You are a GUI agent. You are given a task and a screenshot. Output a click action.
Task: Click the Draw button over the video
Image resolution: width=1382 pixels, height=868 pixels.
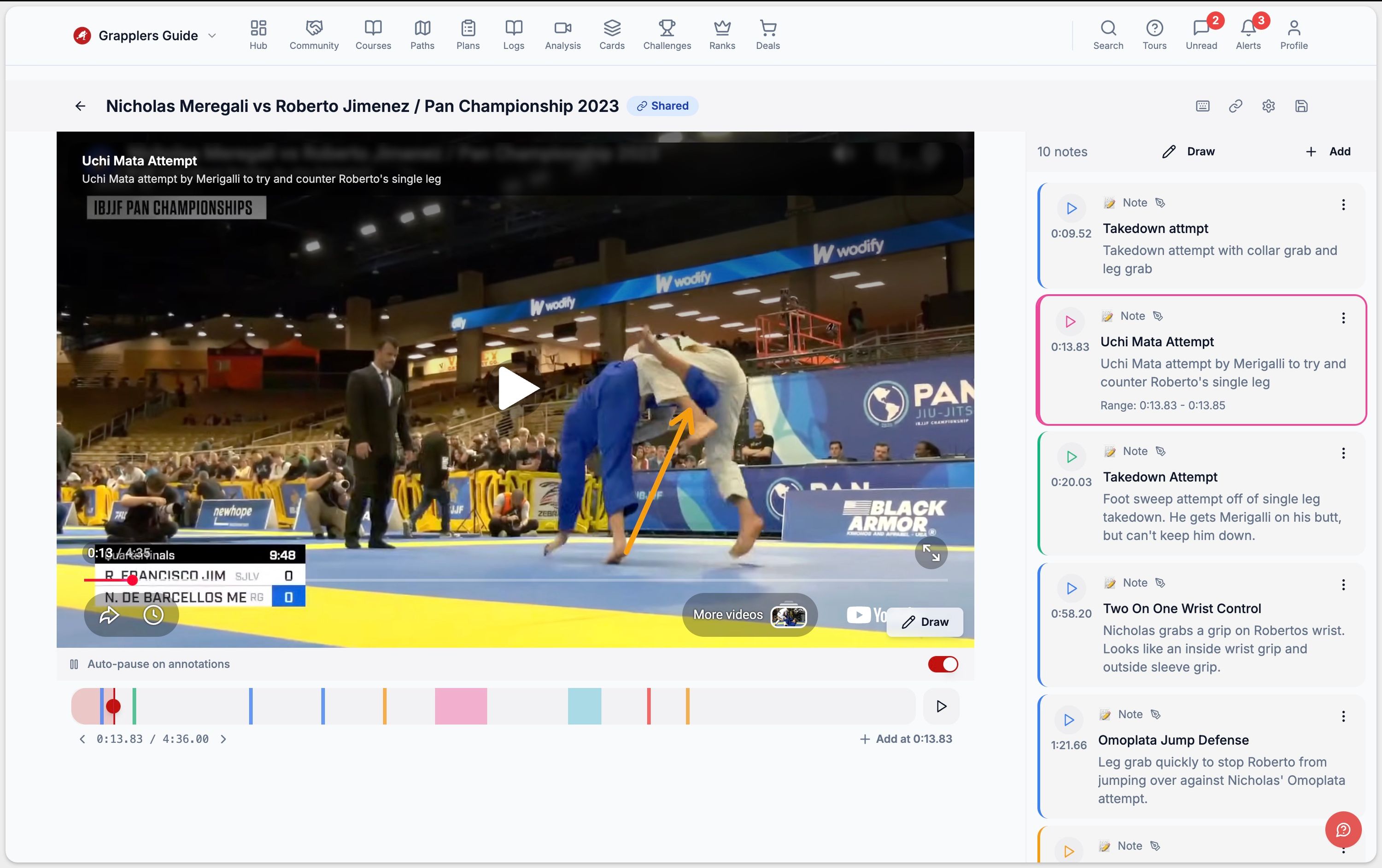click(x=925, y=622)
